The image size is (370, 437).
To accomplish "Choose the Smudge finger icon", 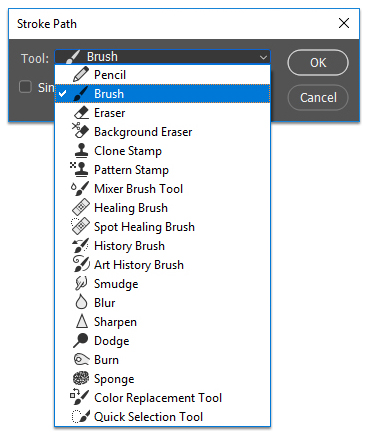I will pyautogui.click(x=81, y=284).
